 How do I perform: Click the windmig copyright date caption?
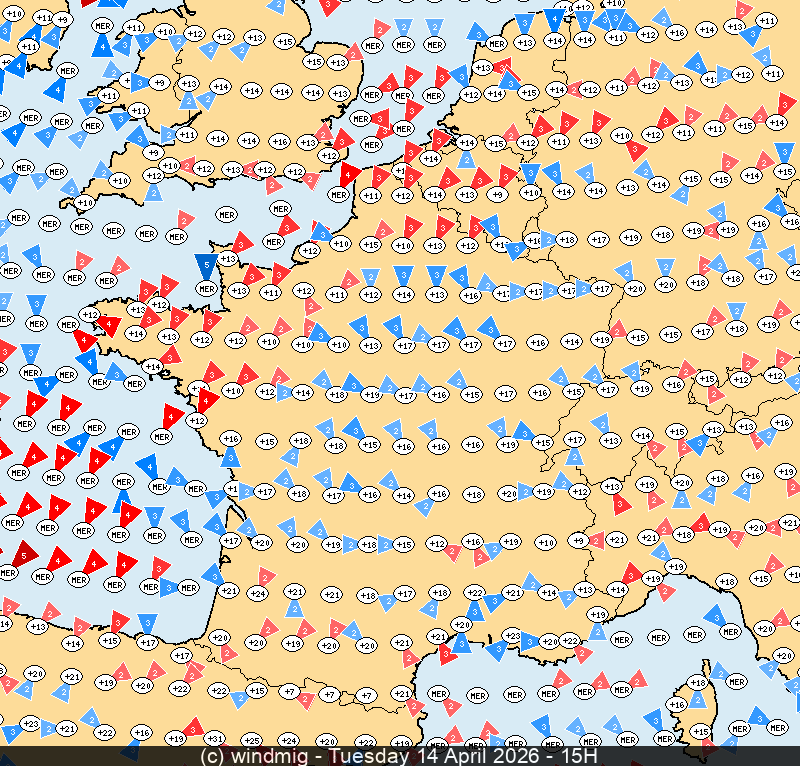(400, 756)
